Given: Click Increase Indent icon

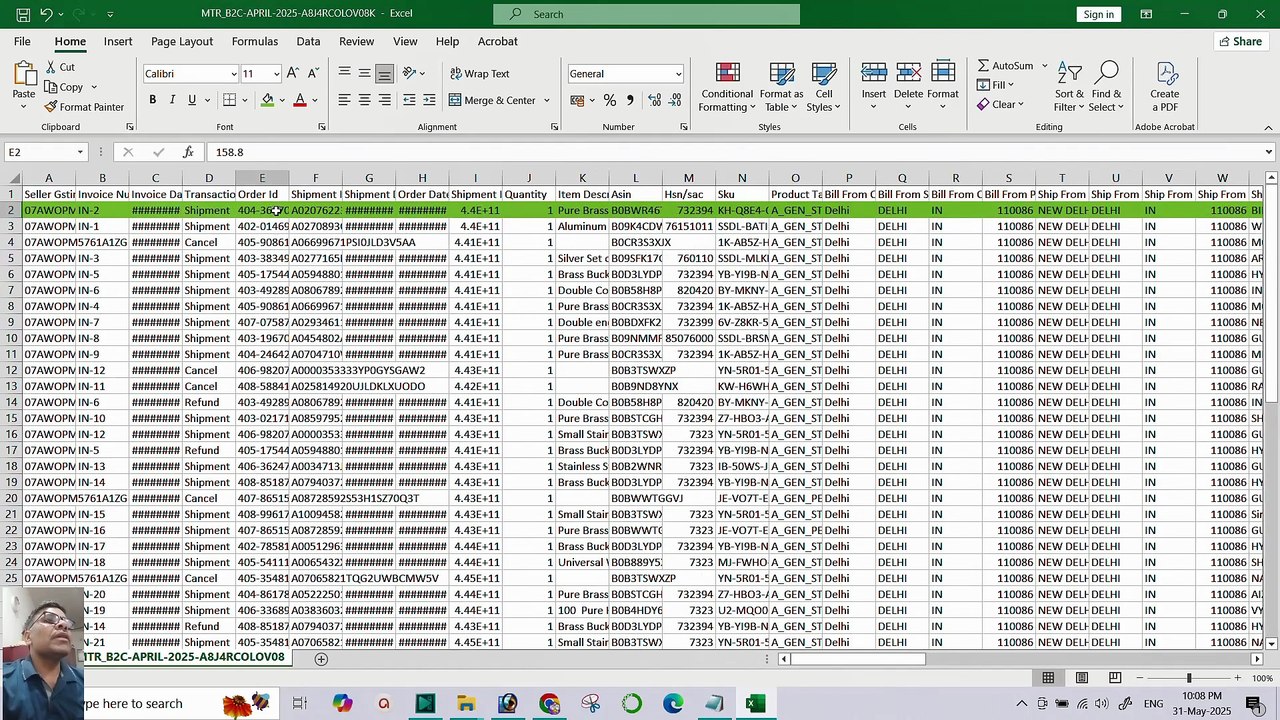Looking at the screenshot, I should [429, 100].
